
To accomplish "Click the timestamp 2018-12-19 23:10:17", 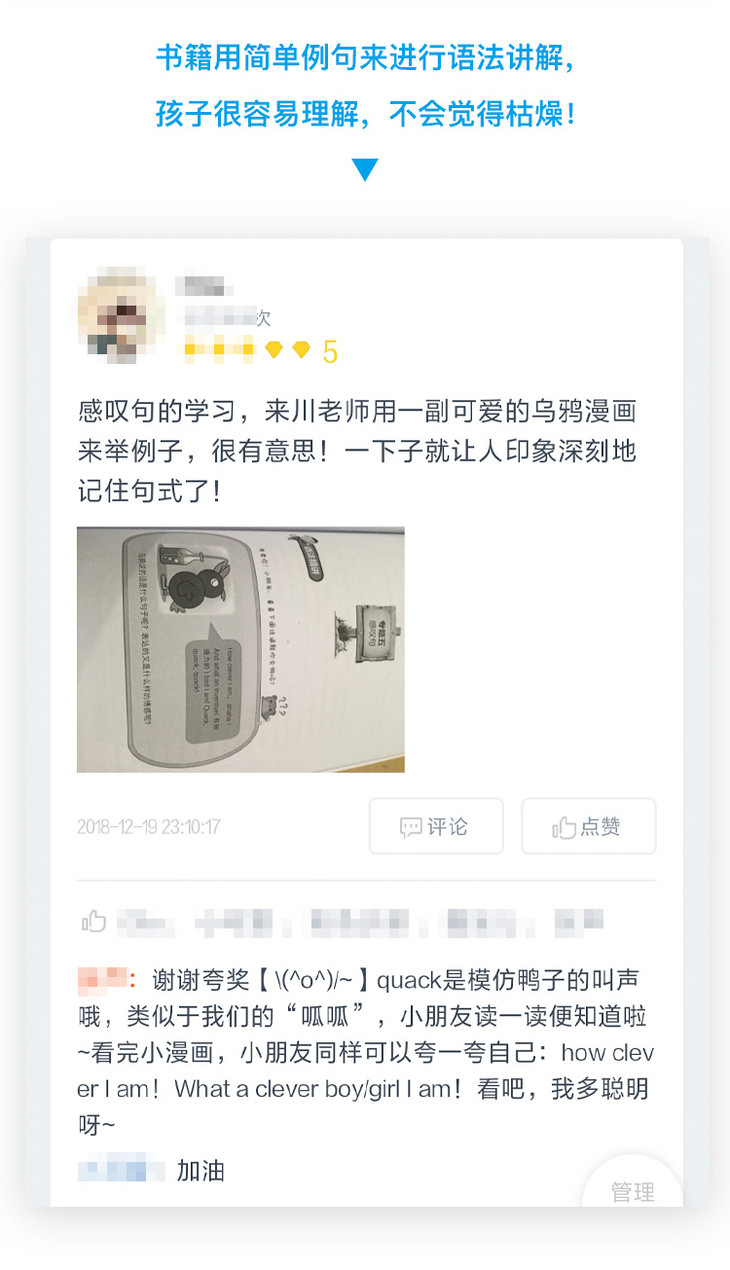I will [x=149, y=827].
